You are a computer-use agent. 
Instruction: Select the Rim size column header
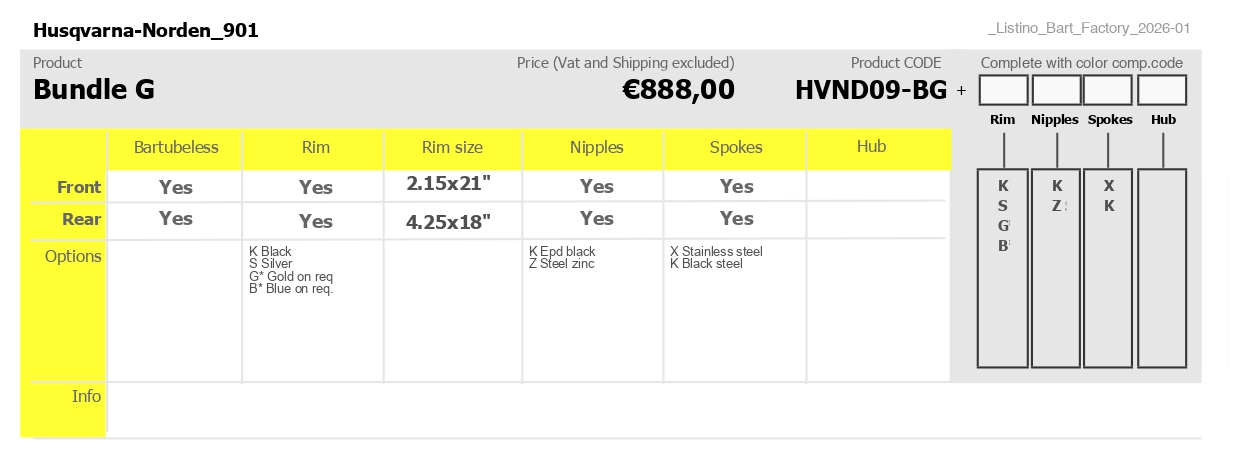click(452, 147)
